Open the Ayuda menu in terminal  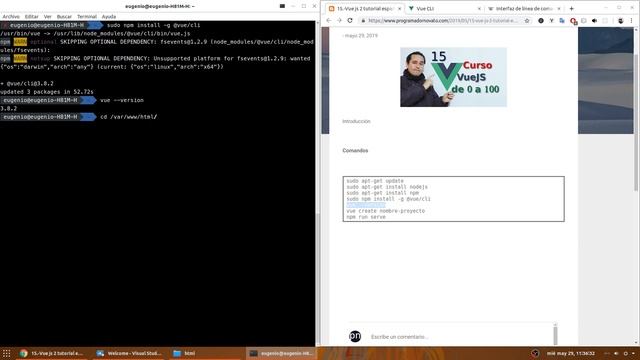click(109, 17)
